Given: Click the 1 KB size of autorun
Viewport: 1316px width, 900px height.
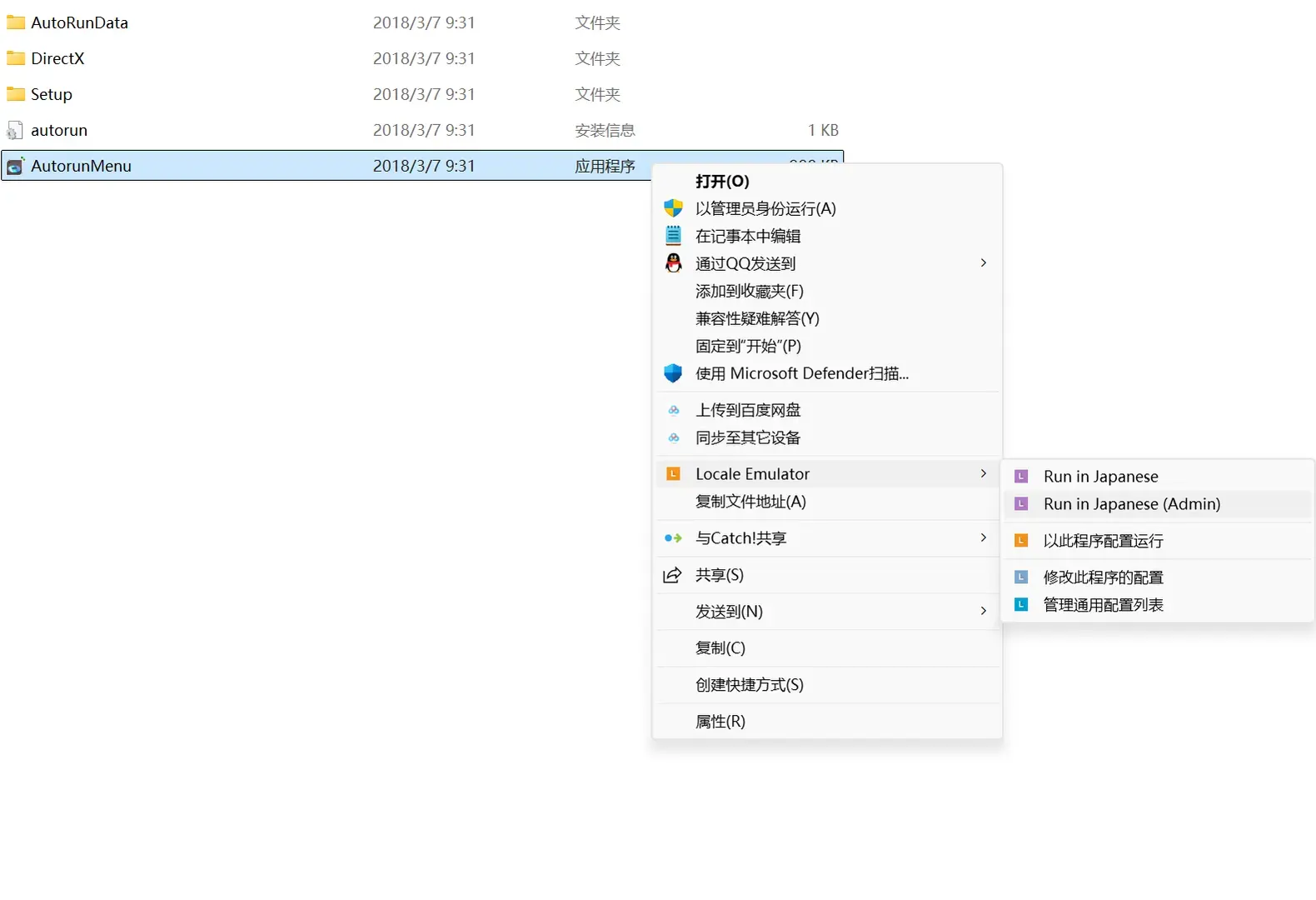Looking at the screenshot, I should click(x=823, y=130).
